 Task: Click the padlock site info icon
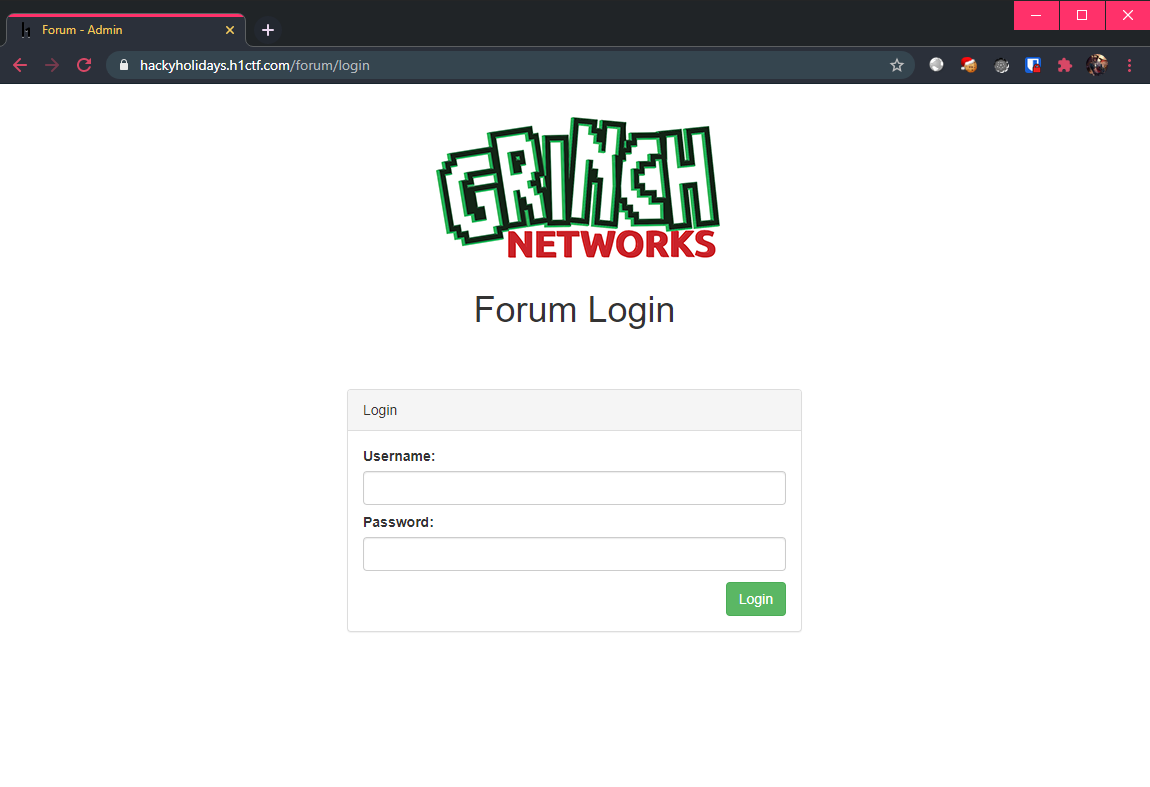(124, 65)
